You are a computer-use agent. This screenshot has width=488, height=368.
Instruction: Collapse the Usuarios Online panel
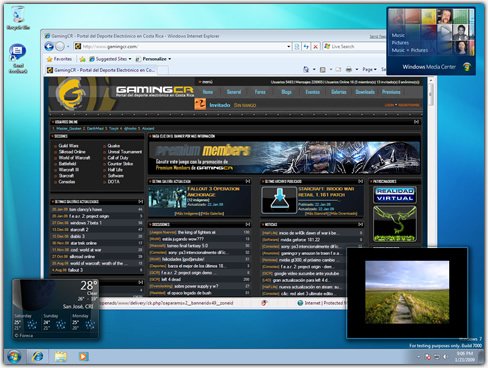(x=416, y=122)
